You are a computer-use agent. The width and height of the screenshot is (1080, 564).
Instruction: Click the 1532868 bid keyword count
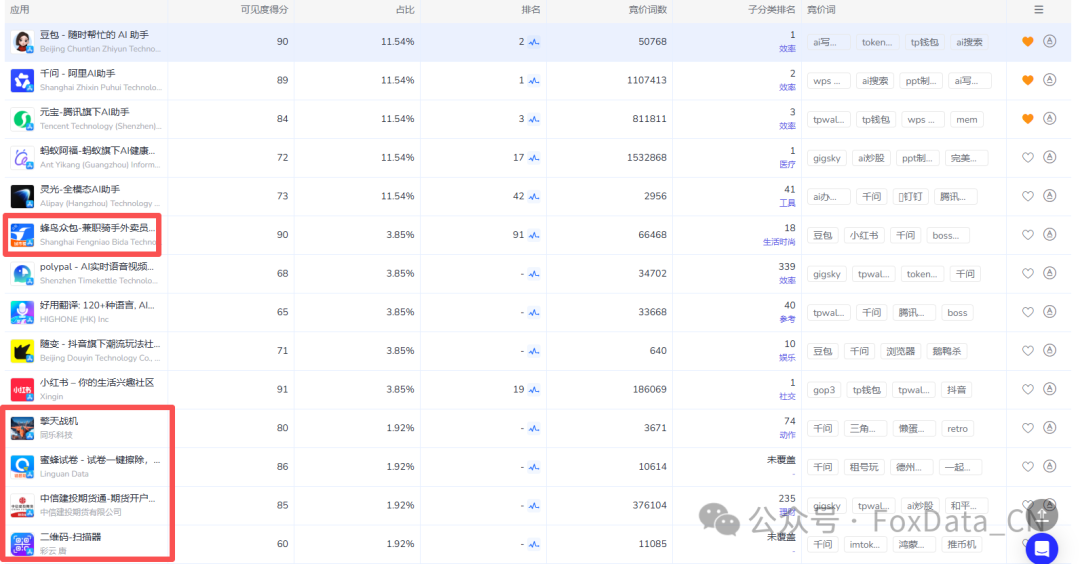pos(647,158)
